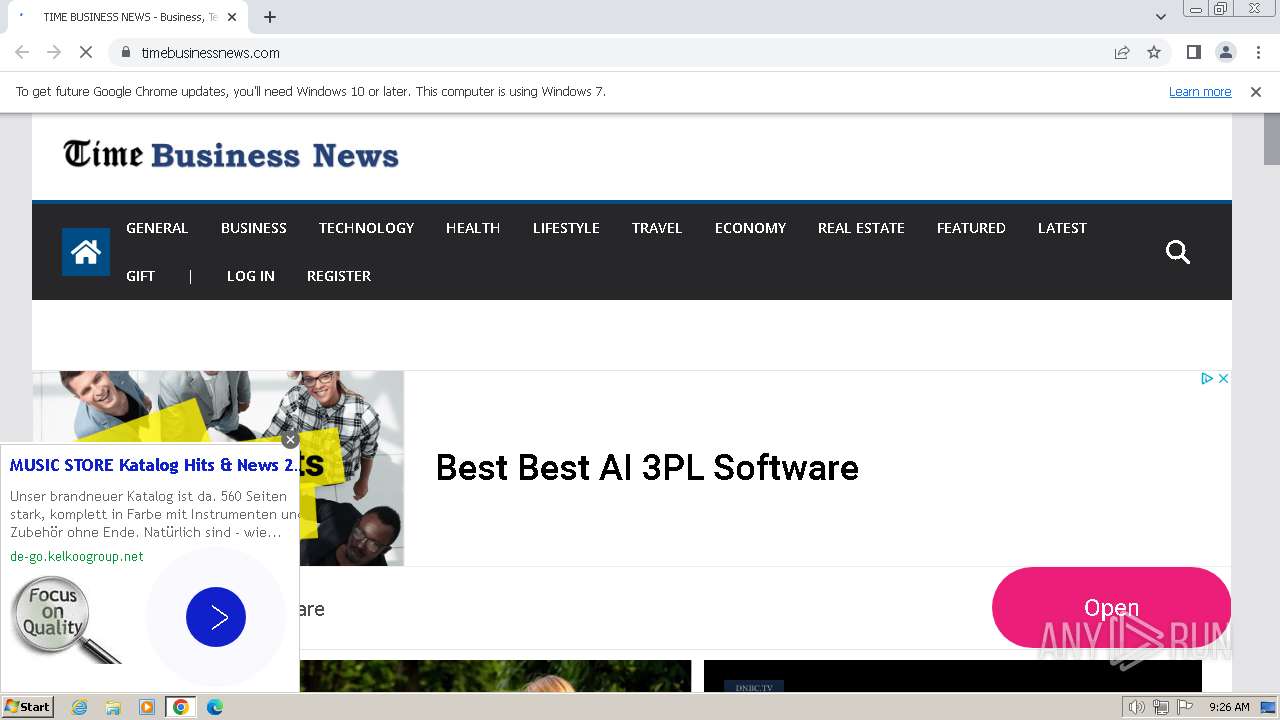
Task: Launch media player from taskbar
Action: click(x=147, y=707)
